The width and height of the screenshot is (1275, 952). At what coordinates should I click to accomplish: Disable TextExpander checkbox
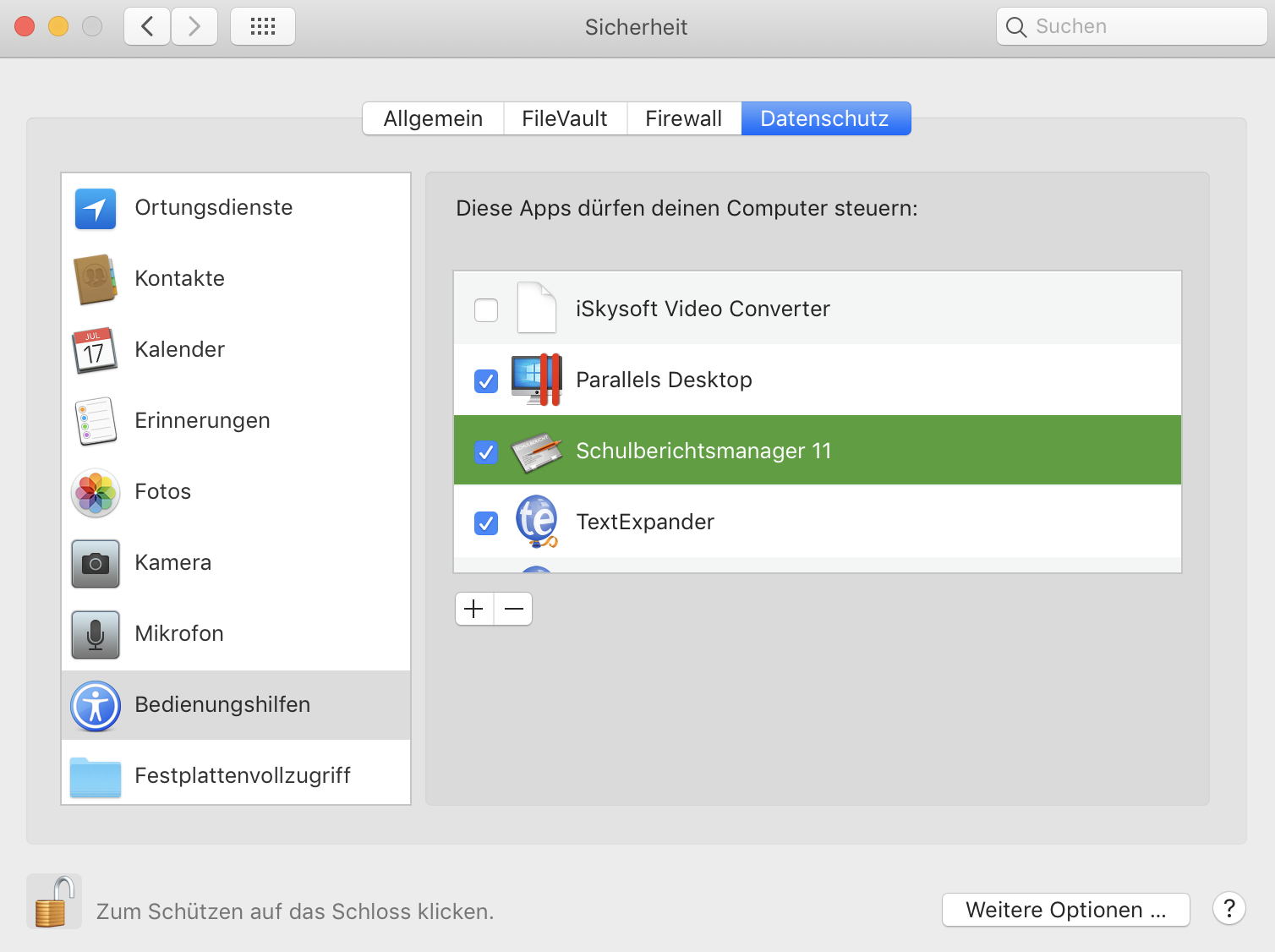tap(486, 523)
